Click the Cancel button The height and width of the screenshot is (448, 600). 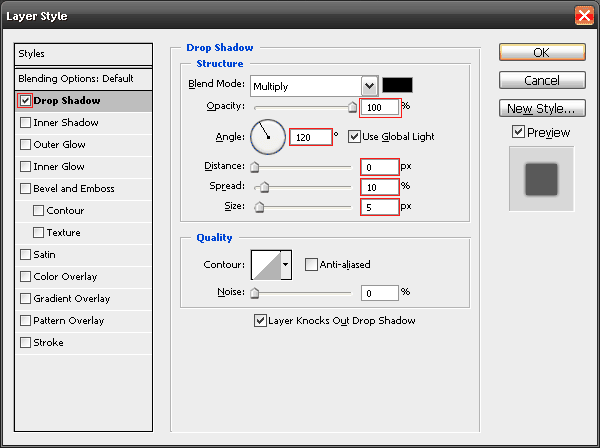541,80
